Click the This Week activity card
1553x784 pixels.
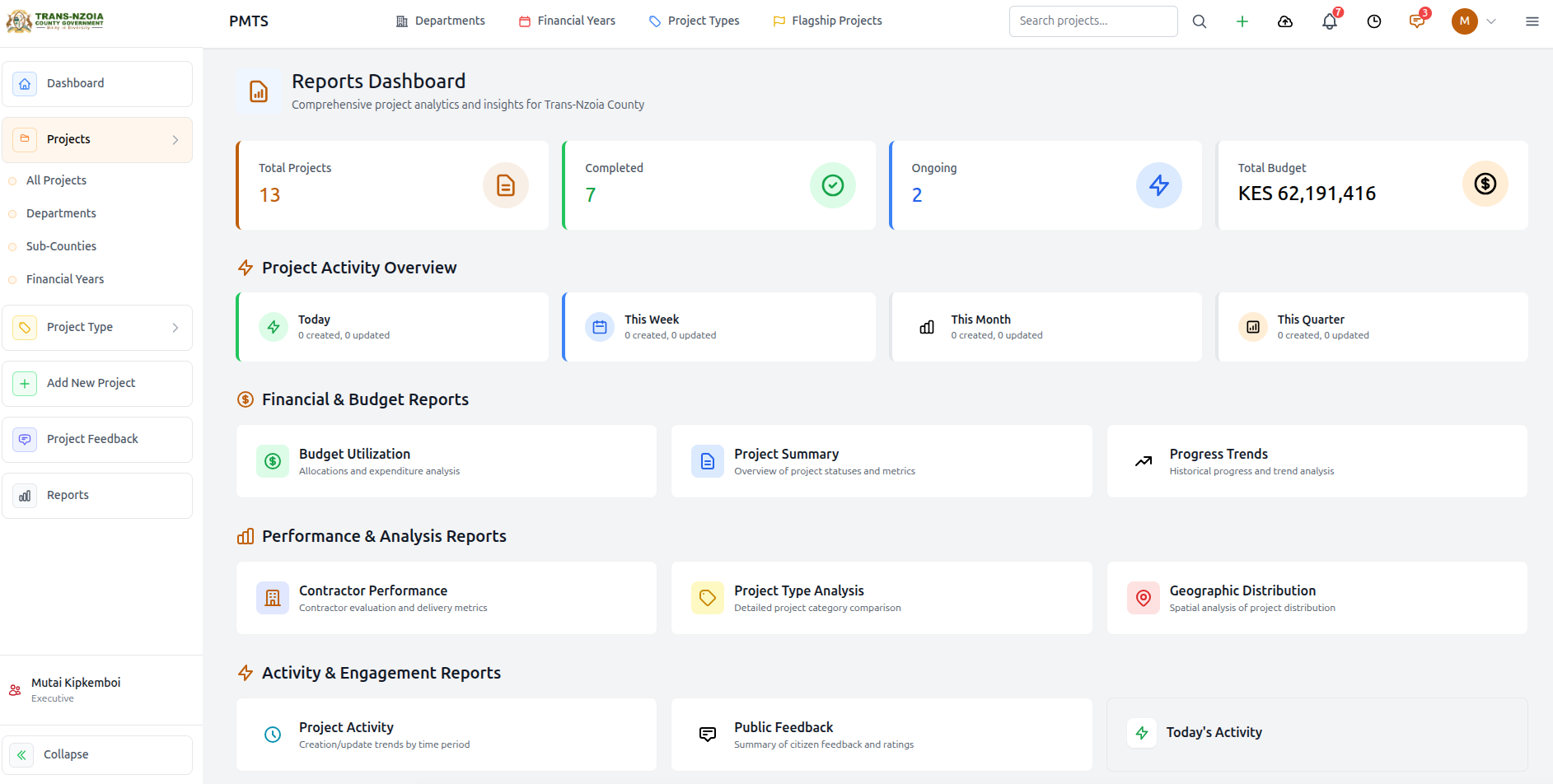[719, 327]
